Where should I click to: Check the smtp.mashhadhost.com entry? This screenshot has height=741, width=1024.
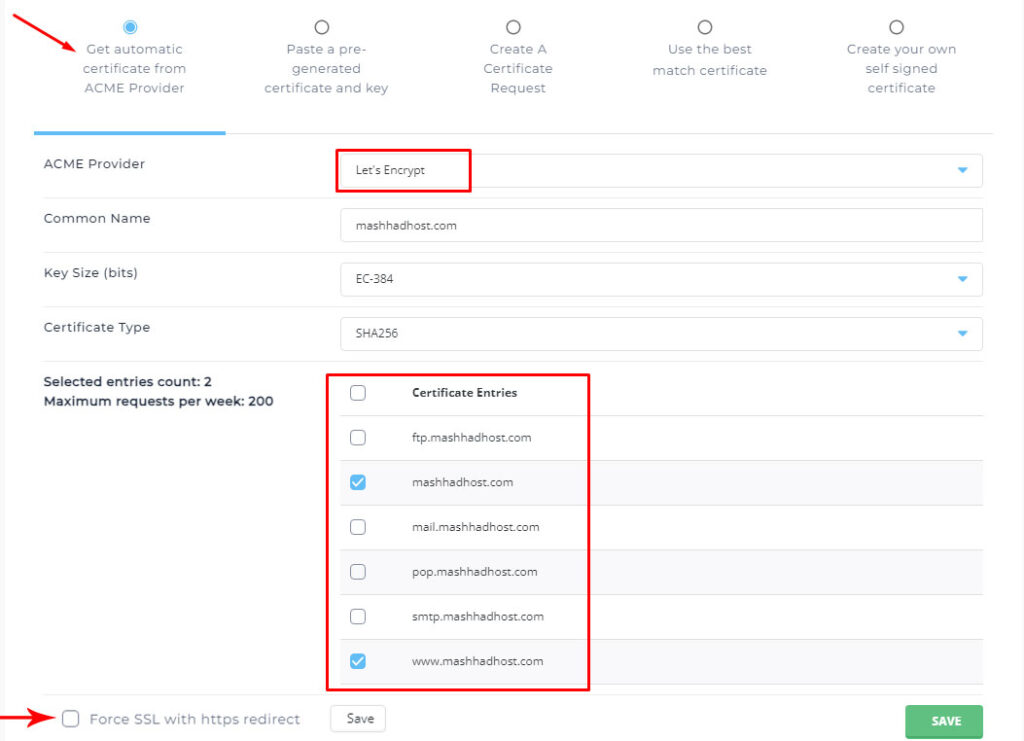point(358,616)
